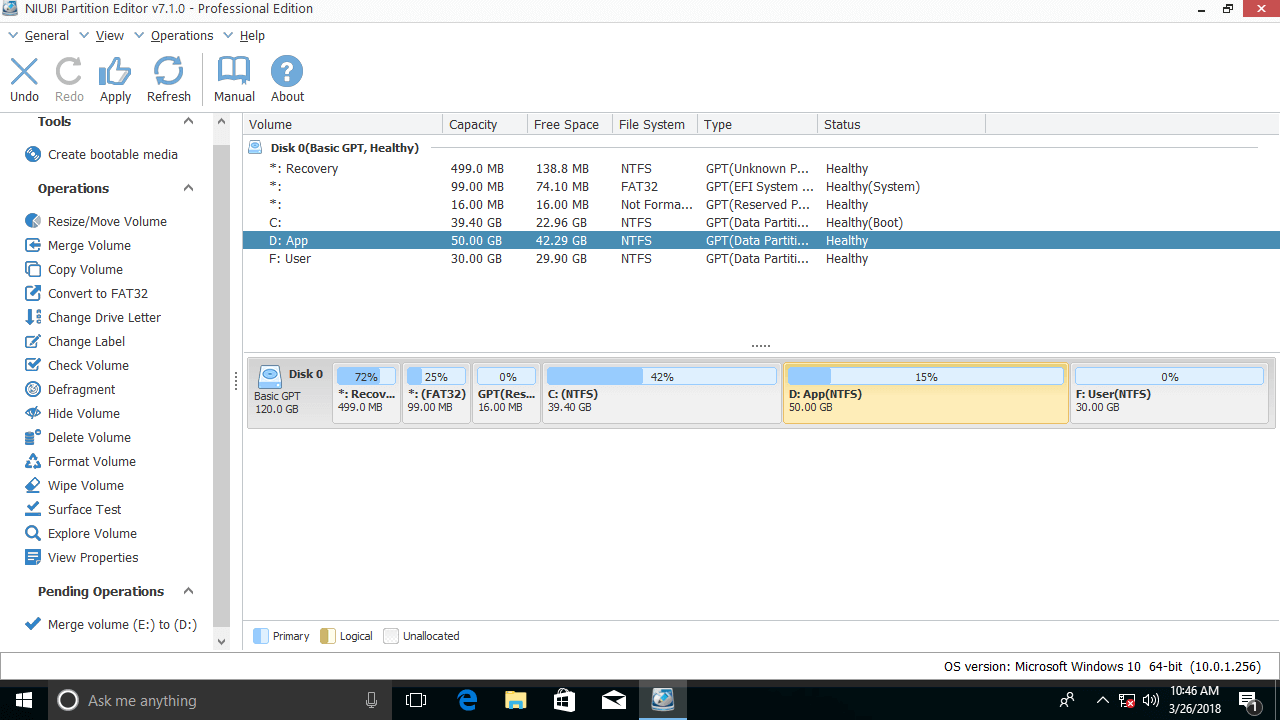Click the Copy Volume icon
The width and height of the screenshot is (1280, 720).
(33, 269)
